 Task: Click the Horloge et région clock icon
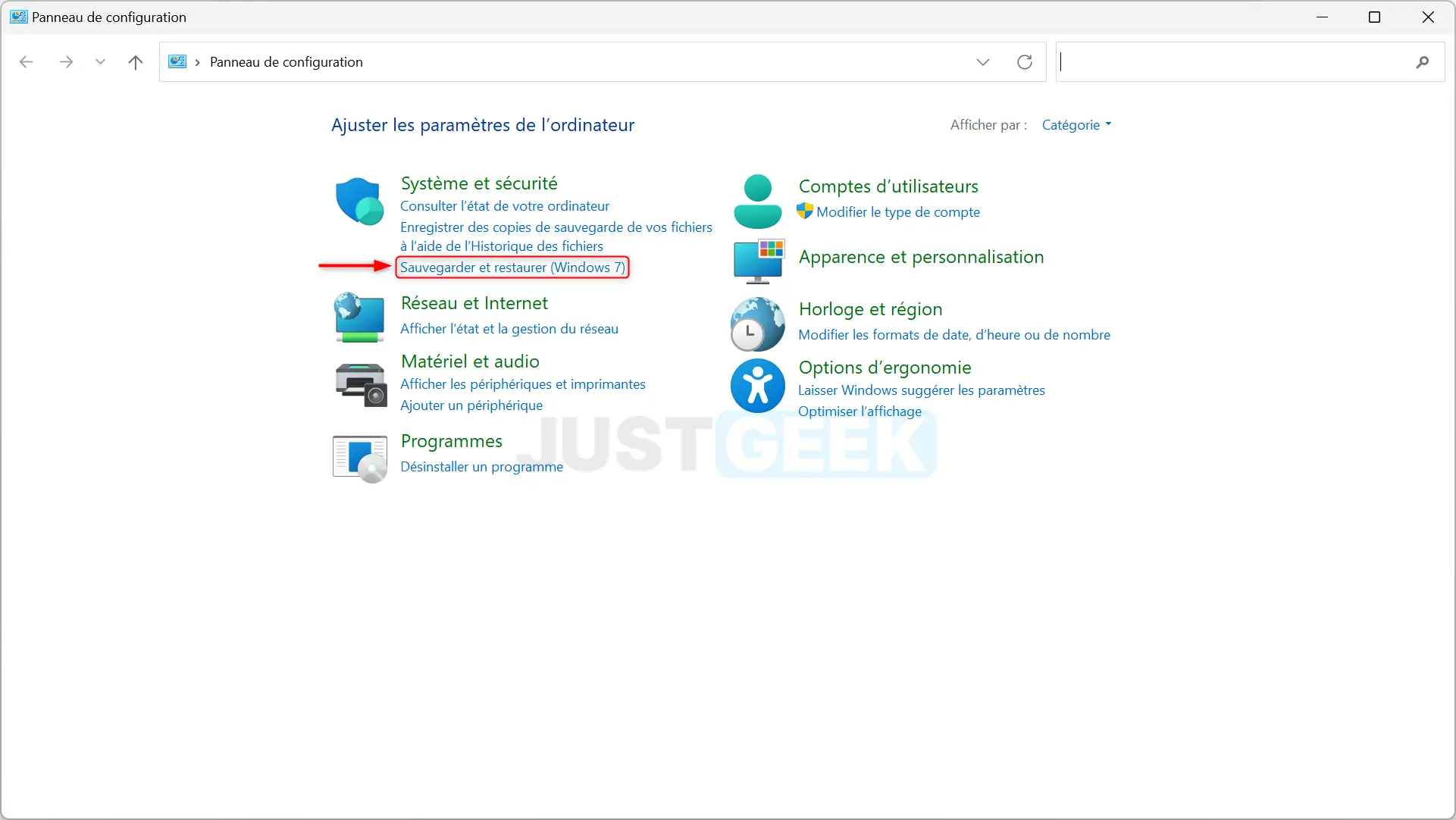click(757, 324)
